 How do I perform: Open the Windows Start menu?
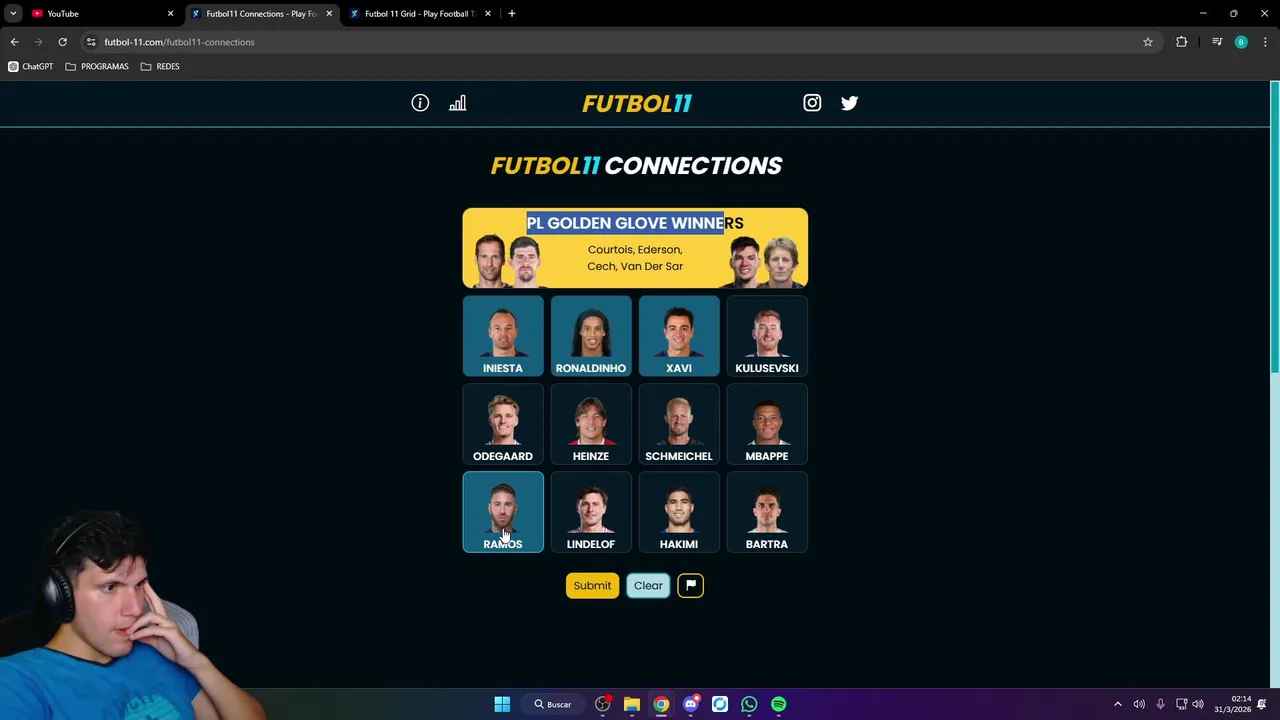(x=502, y=704)
